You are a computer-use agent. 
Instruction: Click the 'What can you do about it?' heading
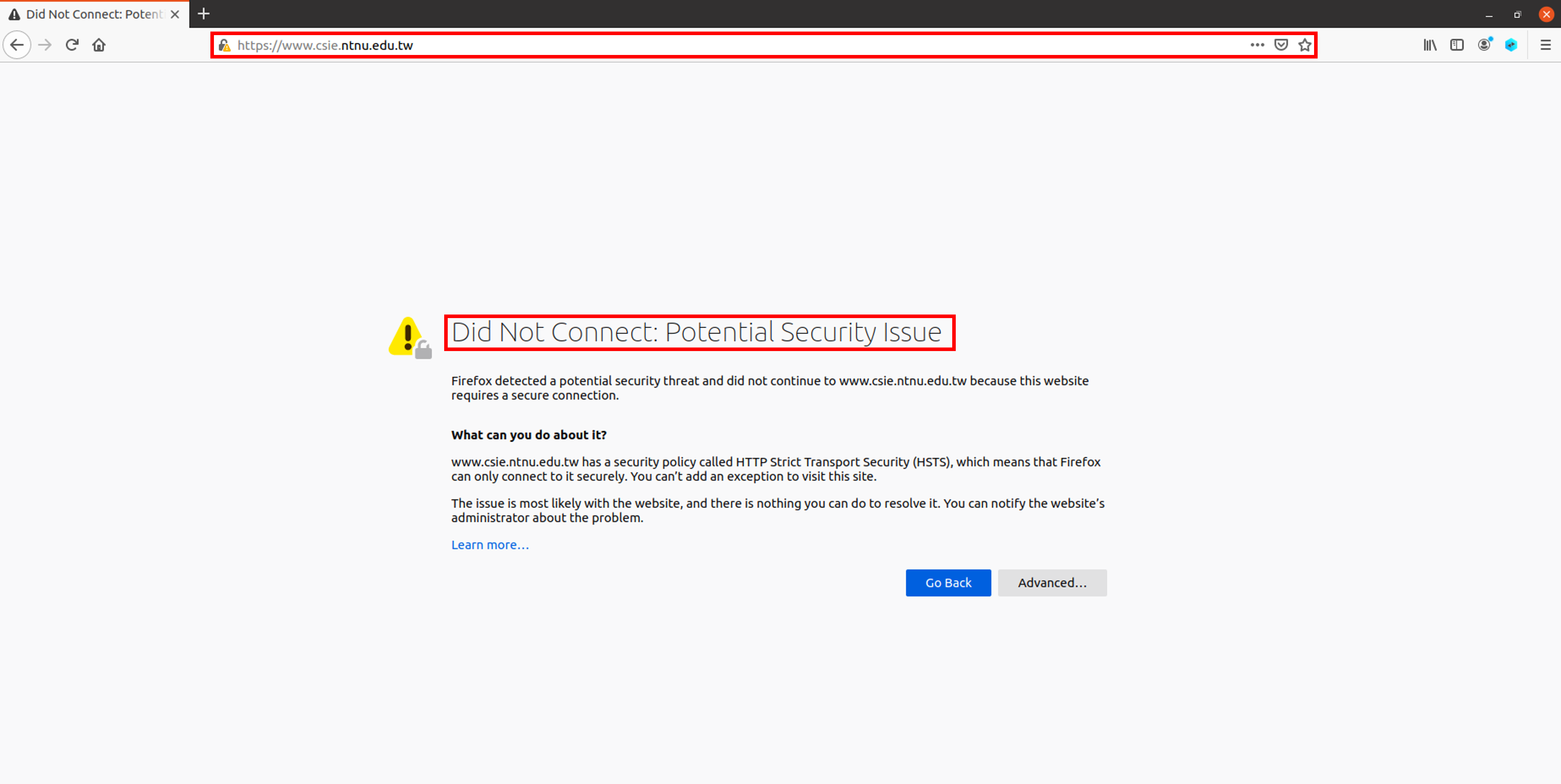(528, 434)
